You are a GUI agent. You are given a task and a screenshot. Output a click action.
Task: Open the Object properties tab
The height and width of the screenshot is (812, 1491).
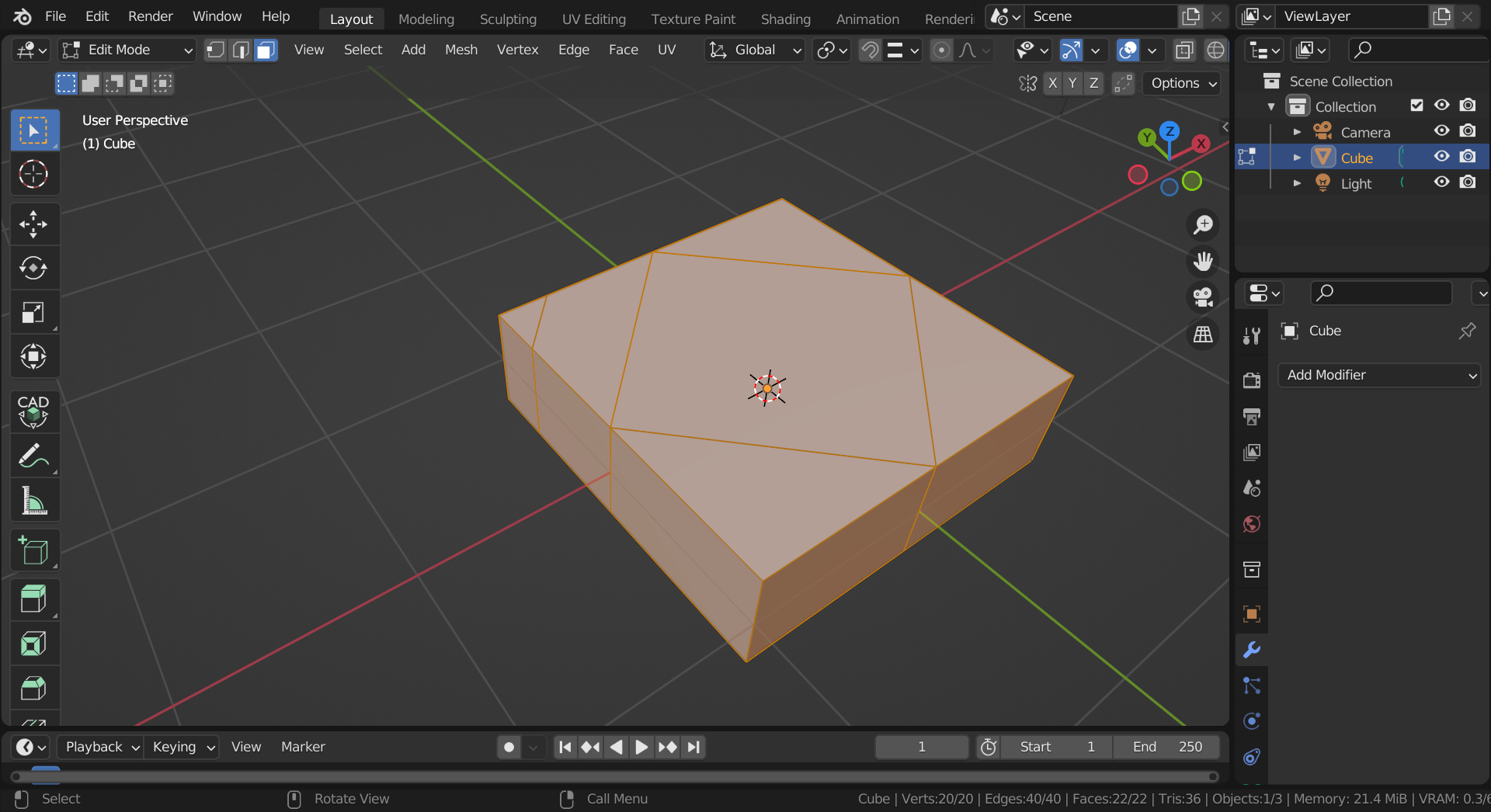point(1252,614)
